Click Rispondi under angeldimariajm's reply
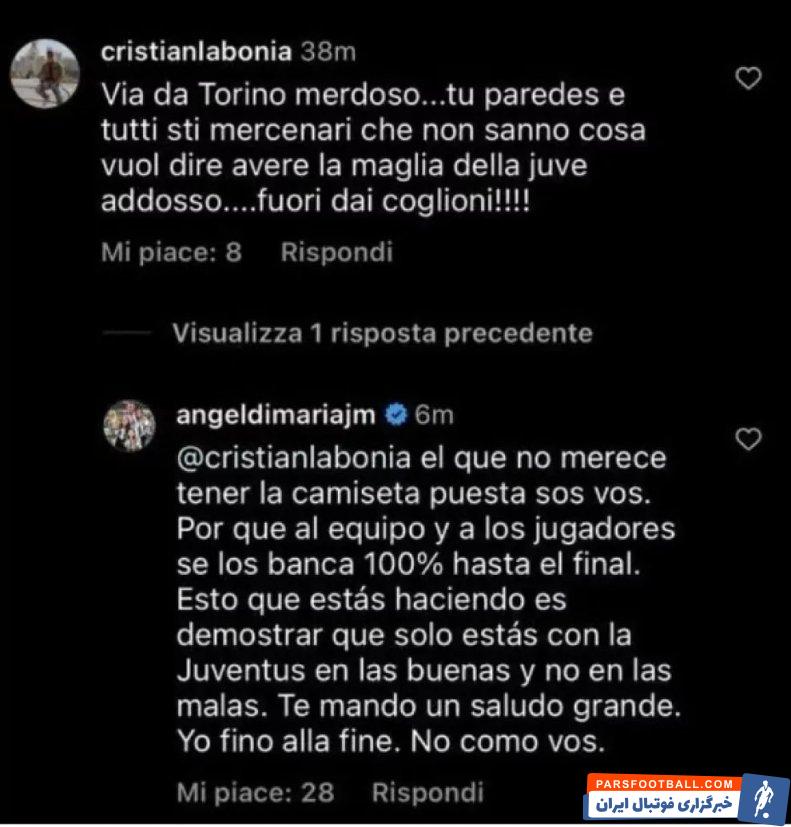This screenshot has height=827, width=791. pos(428,792)
